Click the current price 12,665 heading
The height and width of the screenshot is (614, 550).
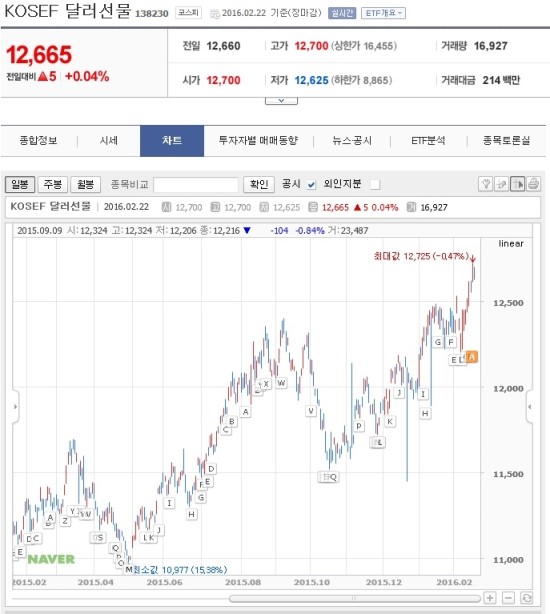coord(39,54)
